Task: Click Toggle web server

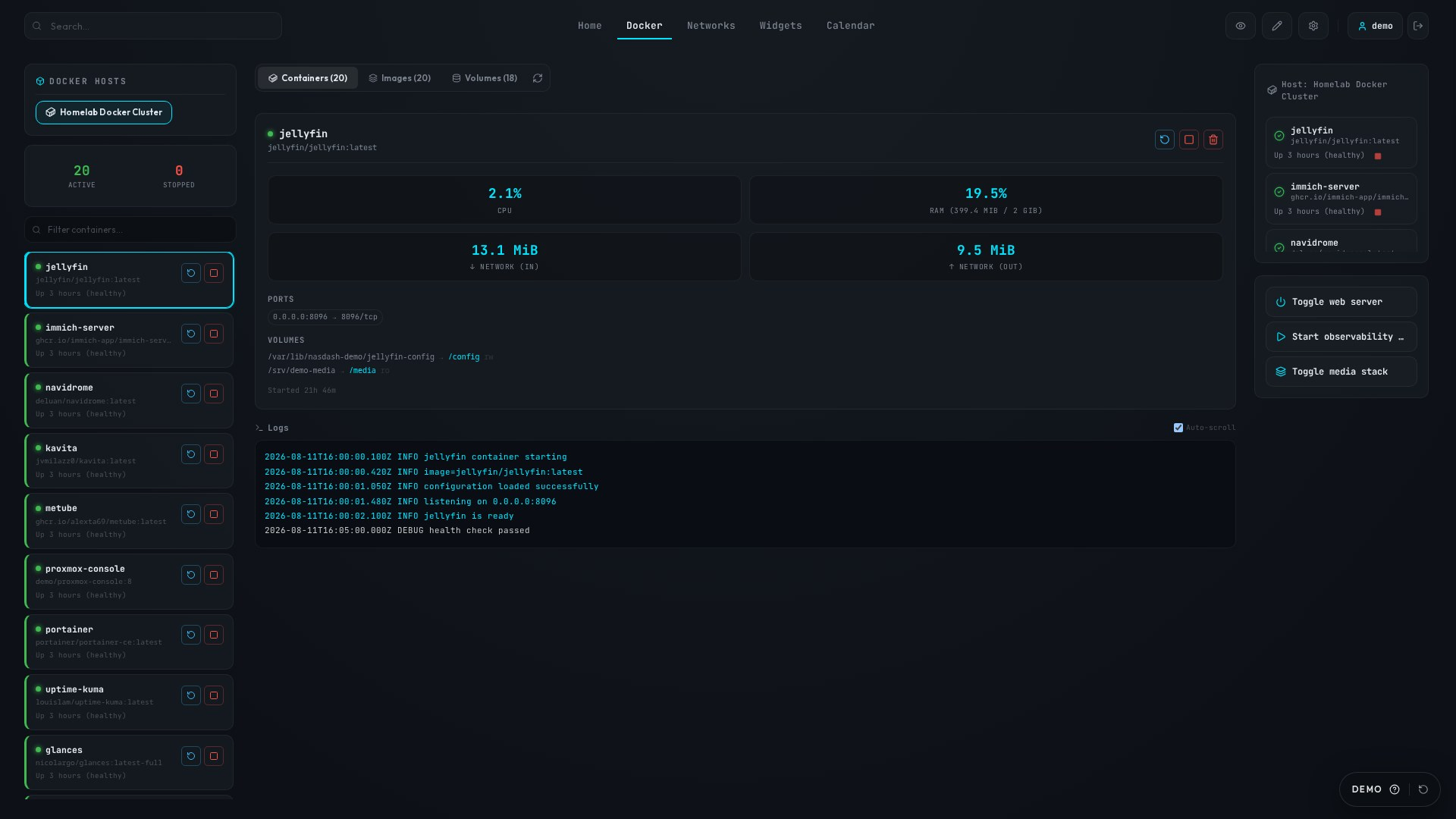Action: (1341, 302)
